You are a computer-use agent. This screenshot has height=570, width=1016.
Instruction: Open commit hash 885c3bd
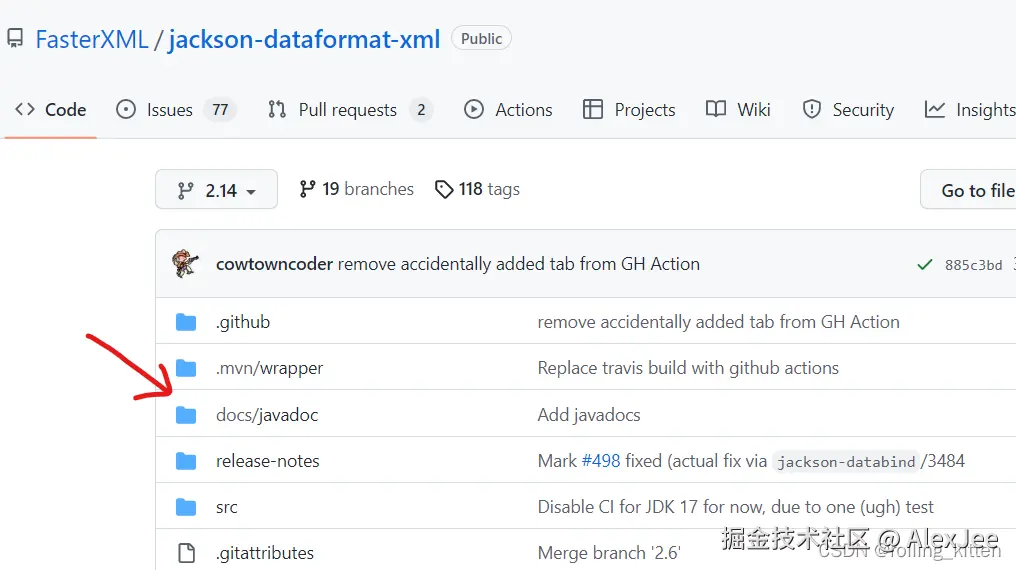(x=973, y=265)
